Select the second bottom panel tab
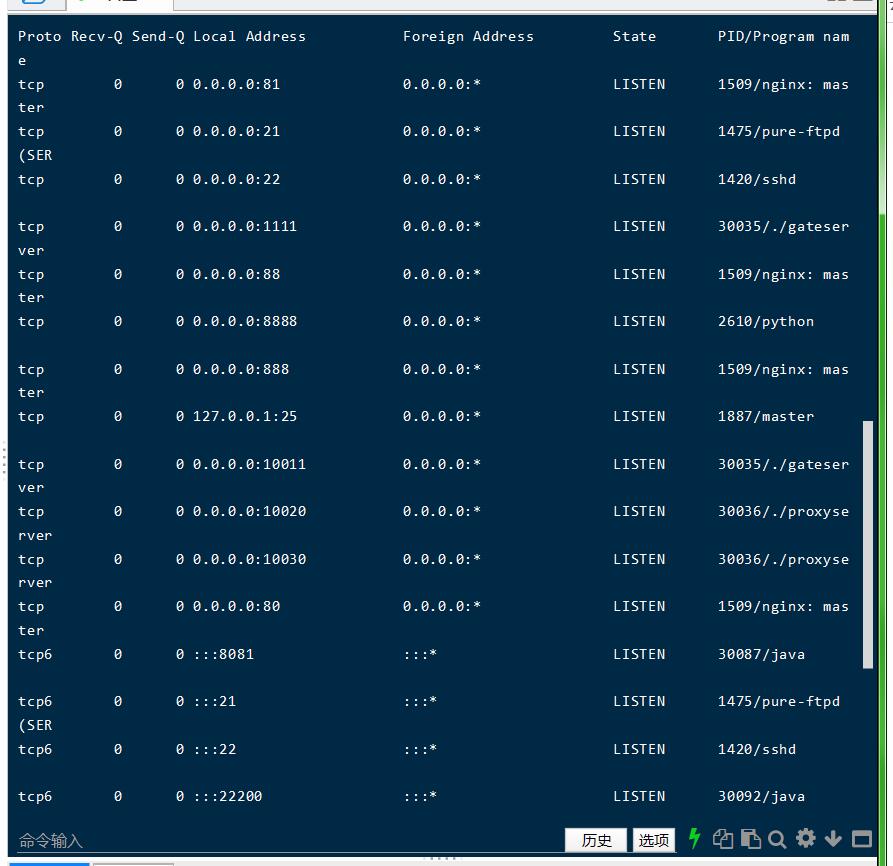 point(132,862)
